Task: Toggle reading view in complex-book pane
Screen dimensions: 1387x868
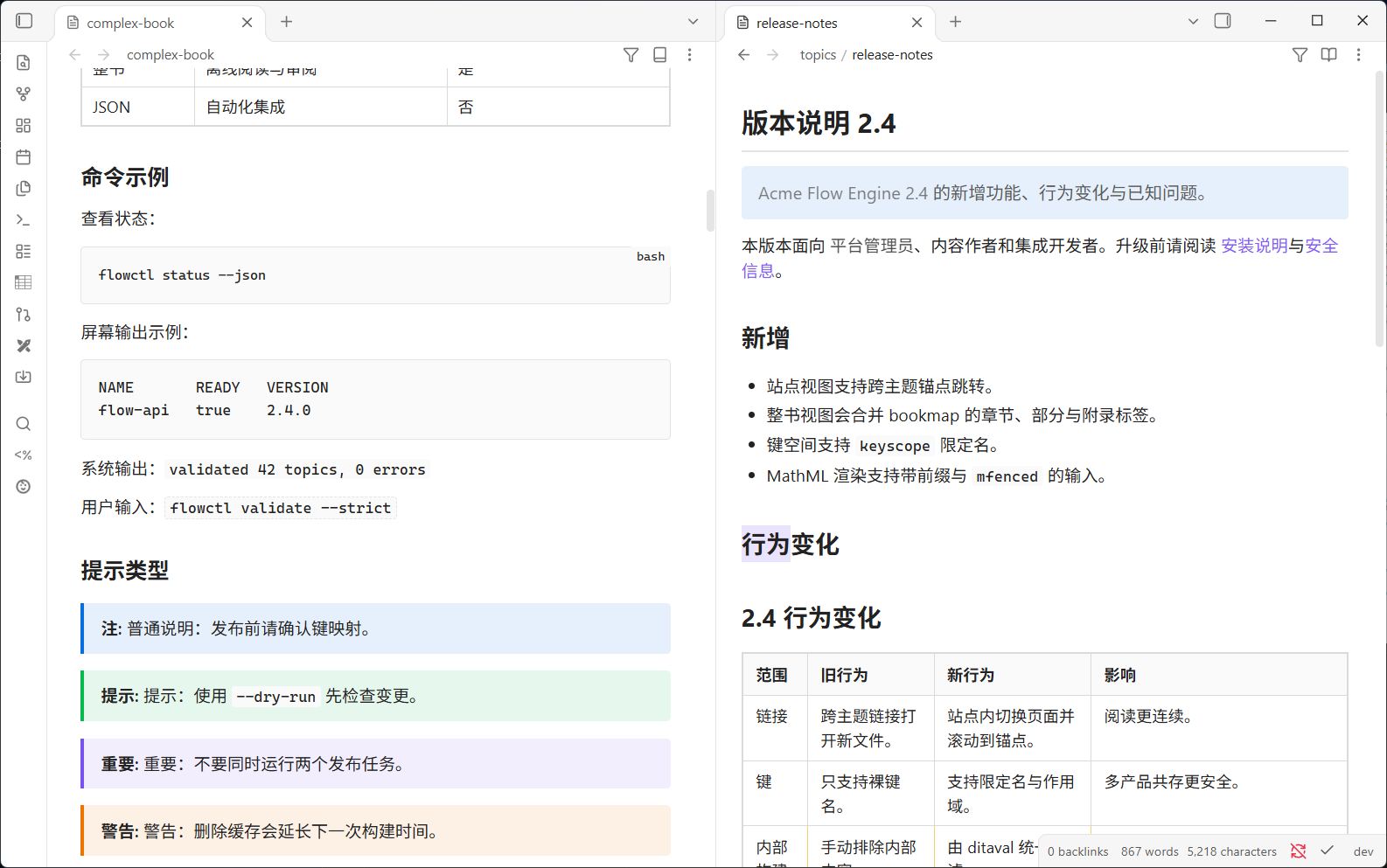Action: tap(660, 55)
